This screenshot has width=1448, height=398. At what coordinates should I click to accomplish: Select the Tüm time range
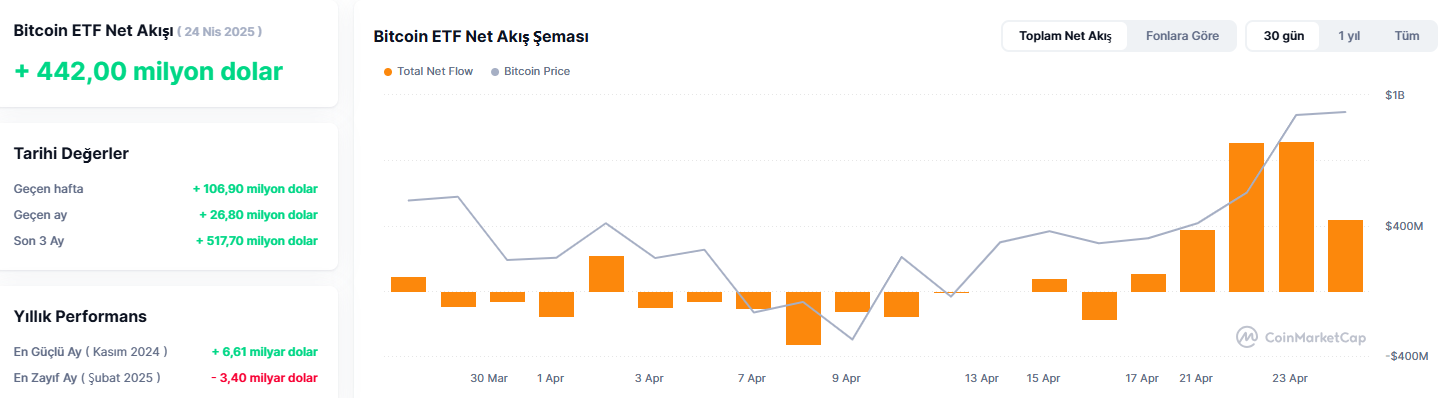(x=1407, y=36)
